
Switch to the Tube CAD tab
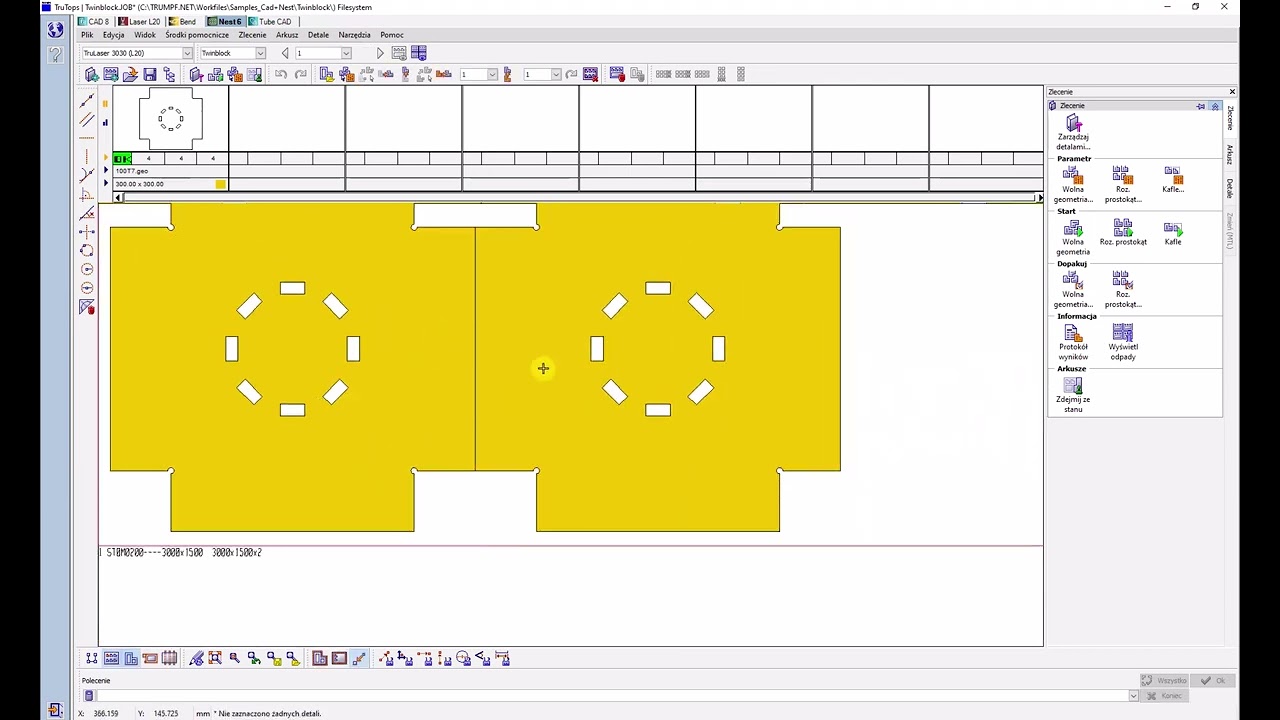270,21
